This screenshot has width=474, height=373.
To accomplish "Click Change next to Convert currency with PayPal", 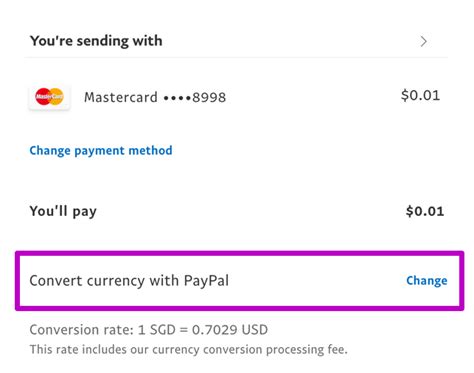I will click(x=427, y=281).
